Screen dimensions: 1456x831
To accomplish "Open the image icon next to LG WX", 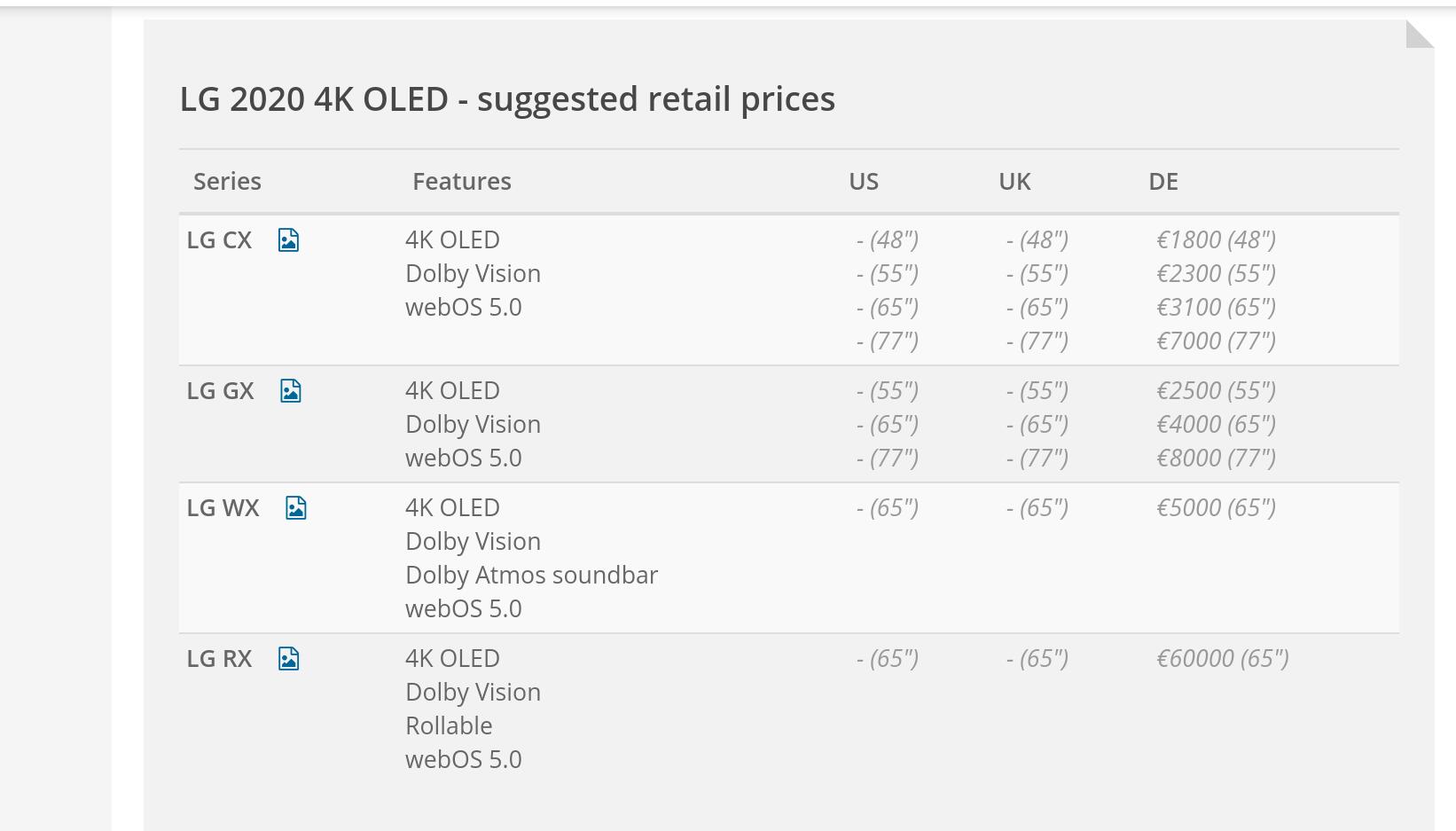I will (x=296, y=508).
